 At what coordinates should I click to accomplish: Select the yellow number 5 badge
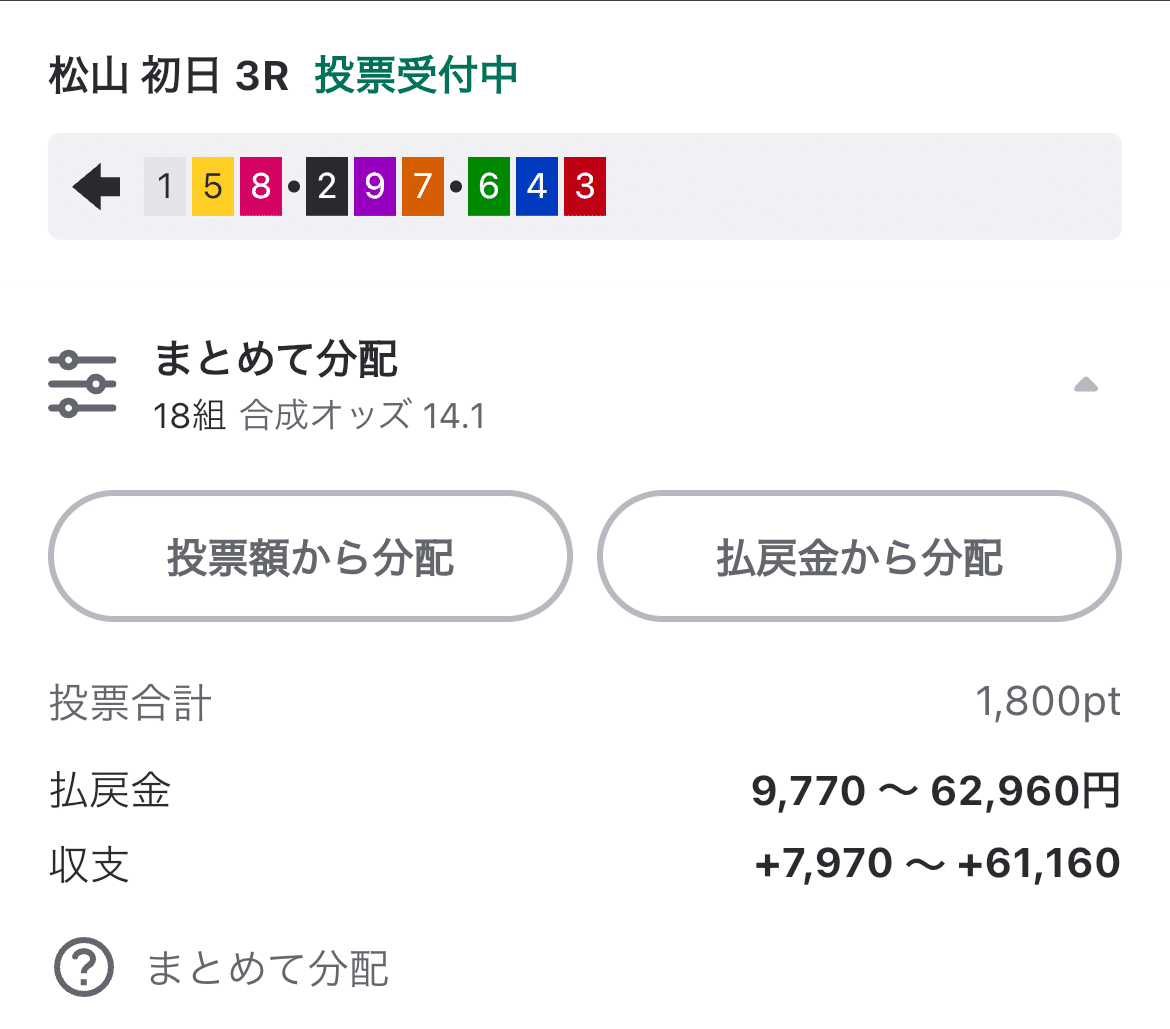point(212,185)
